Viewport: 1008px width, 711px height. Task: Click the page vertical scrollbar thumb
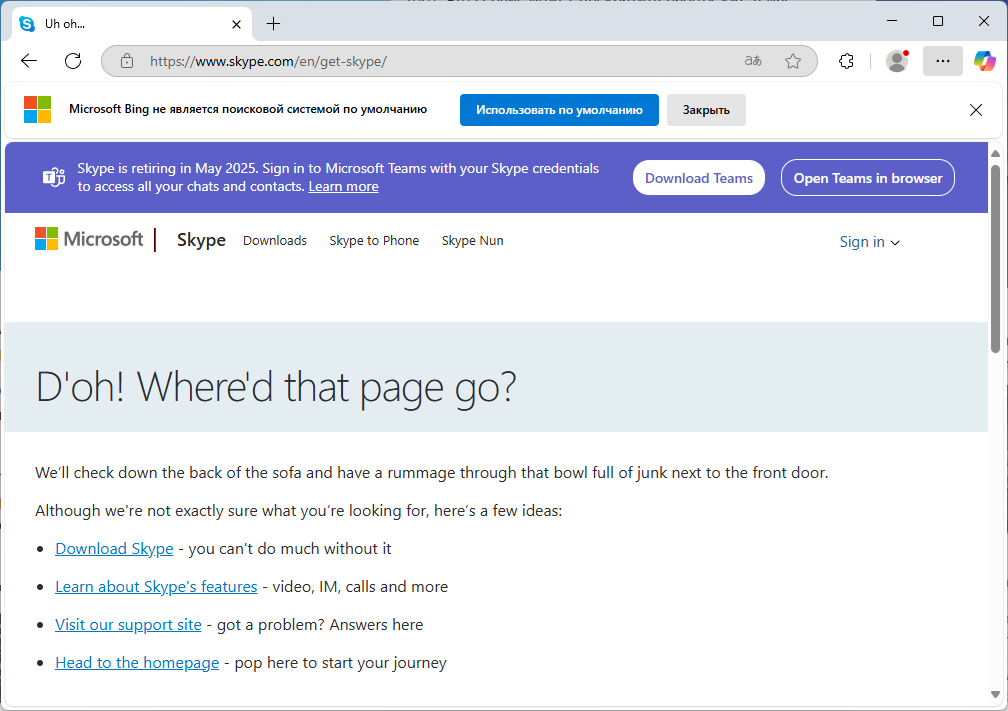(x=995, y=257)
